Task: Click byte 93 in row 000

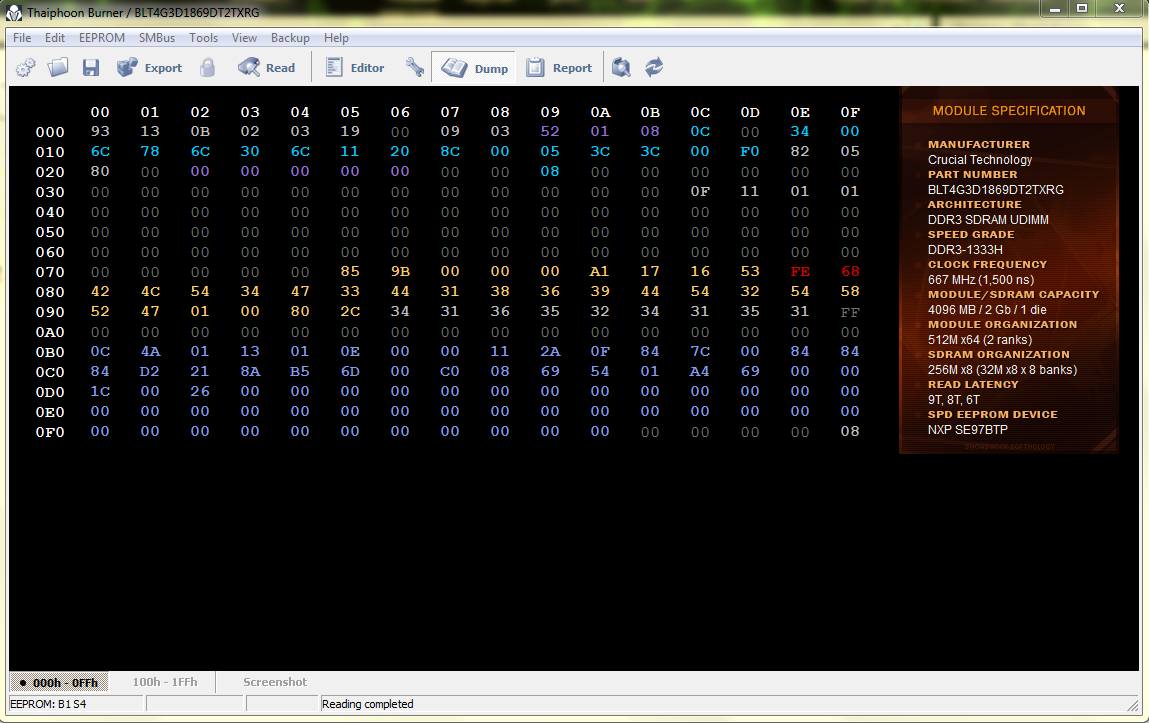Action: pos(100,131)
